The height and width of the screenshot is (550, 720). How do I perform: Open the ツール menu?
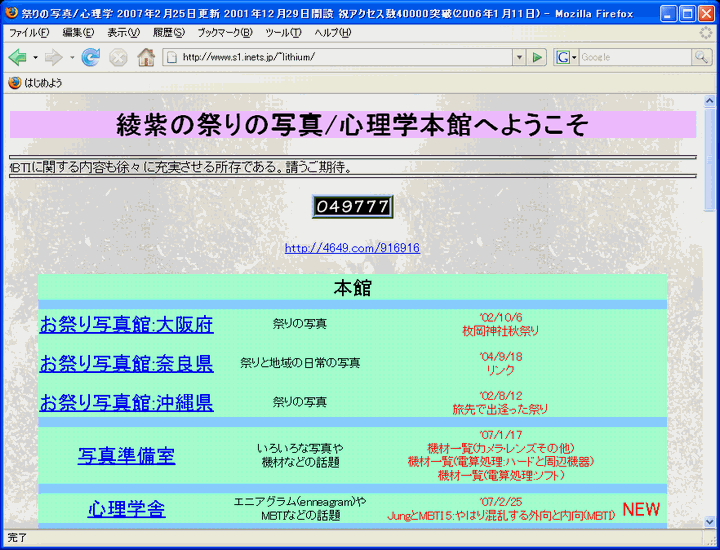283,33
